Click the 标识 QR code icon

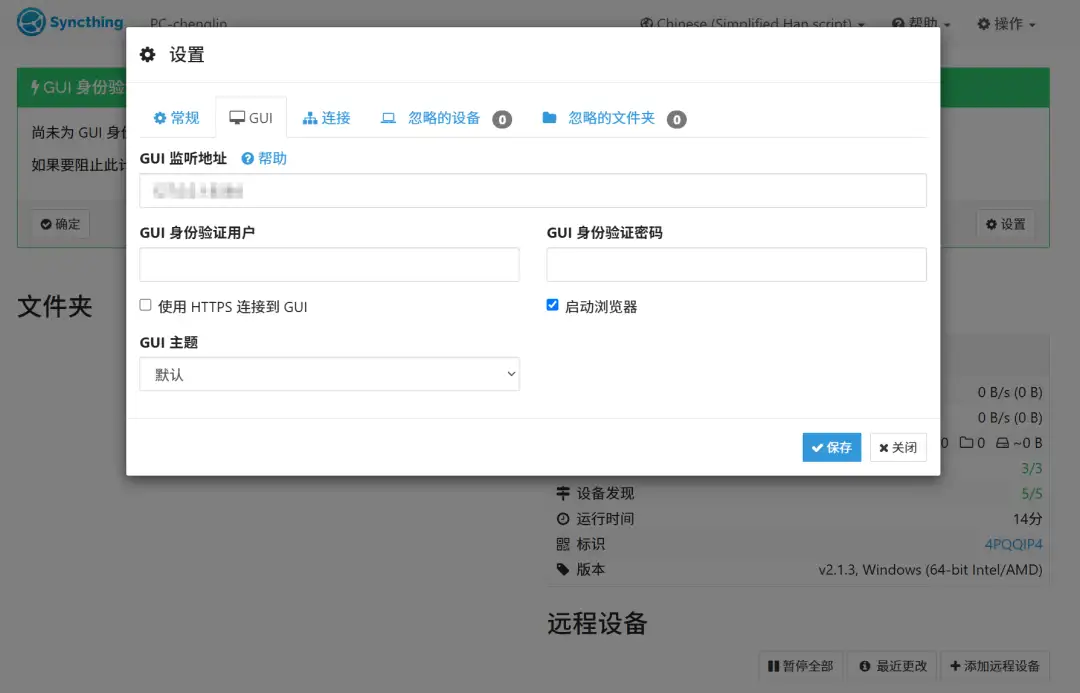(563, 544)
